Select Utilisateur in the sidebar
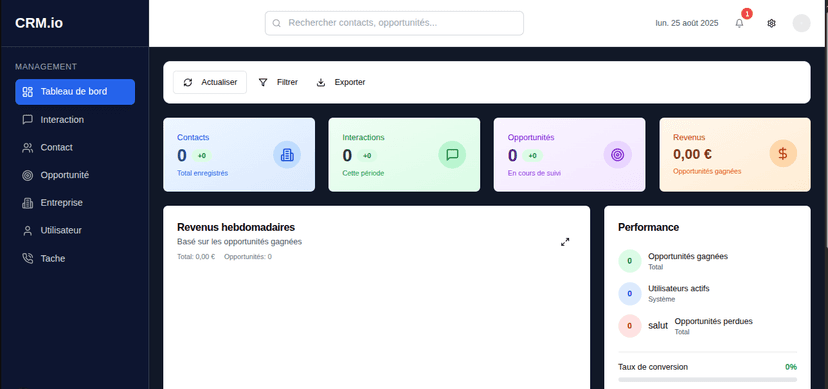Image resolution: width=828 pixels, height=389 pixels. coord(75,231)
